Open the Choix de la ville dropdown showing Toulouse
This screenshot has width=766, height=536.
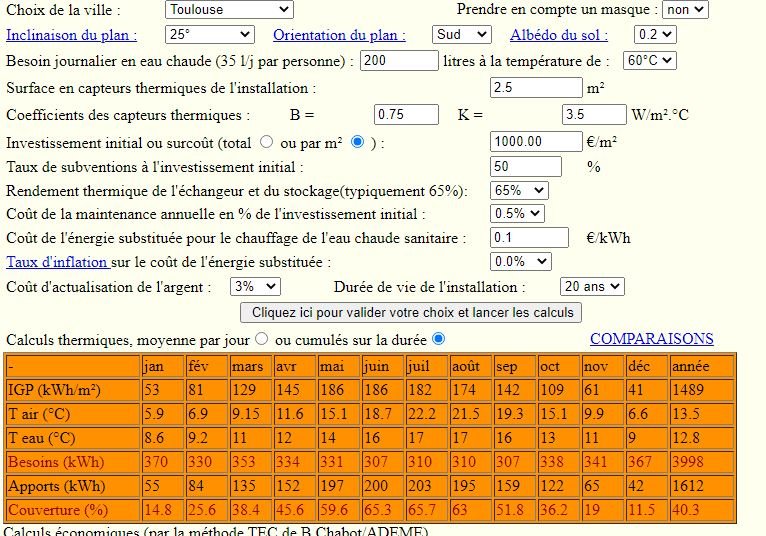pos(229,9)
